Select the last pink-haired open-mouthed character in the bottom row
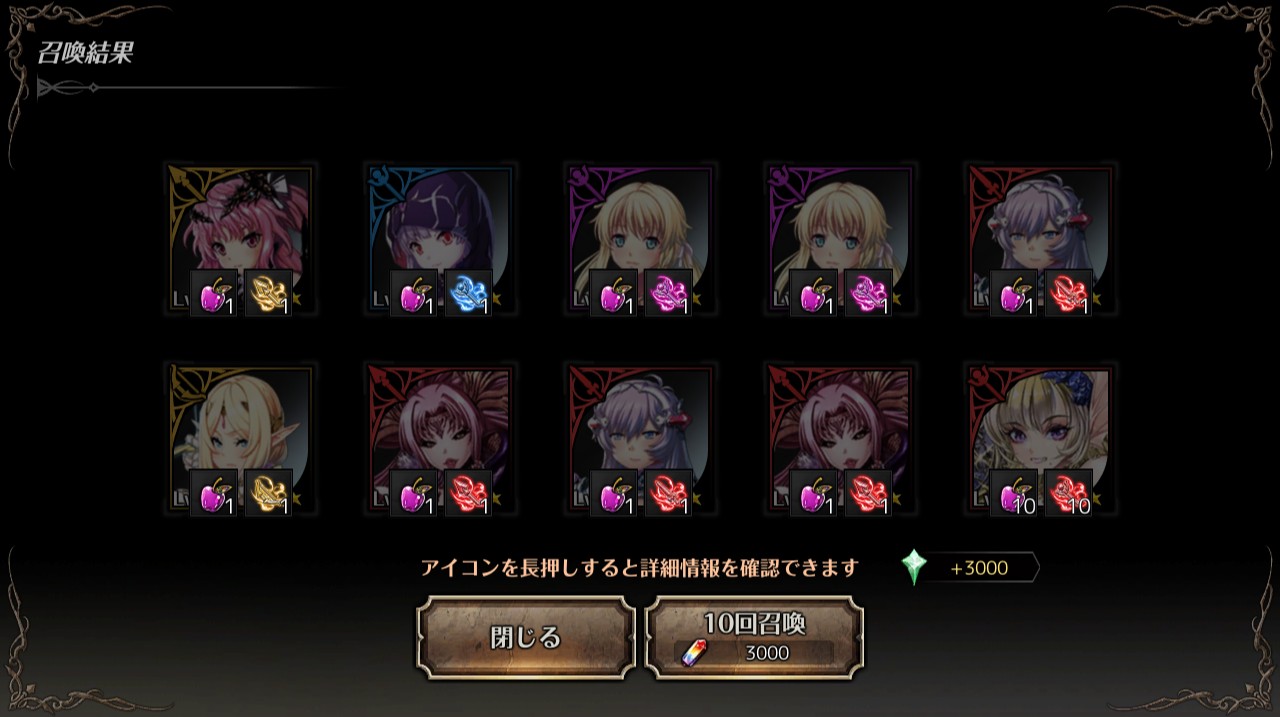The width and height of the screenshot is (1280, 717). click(840, 439)
